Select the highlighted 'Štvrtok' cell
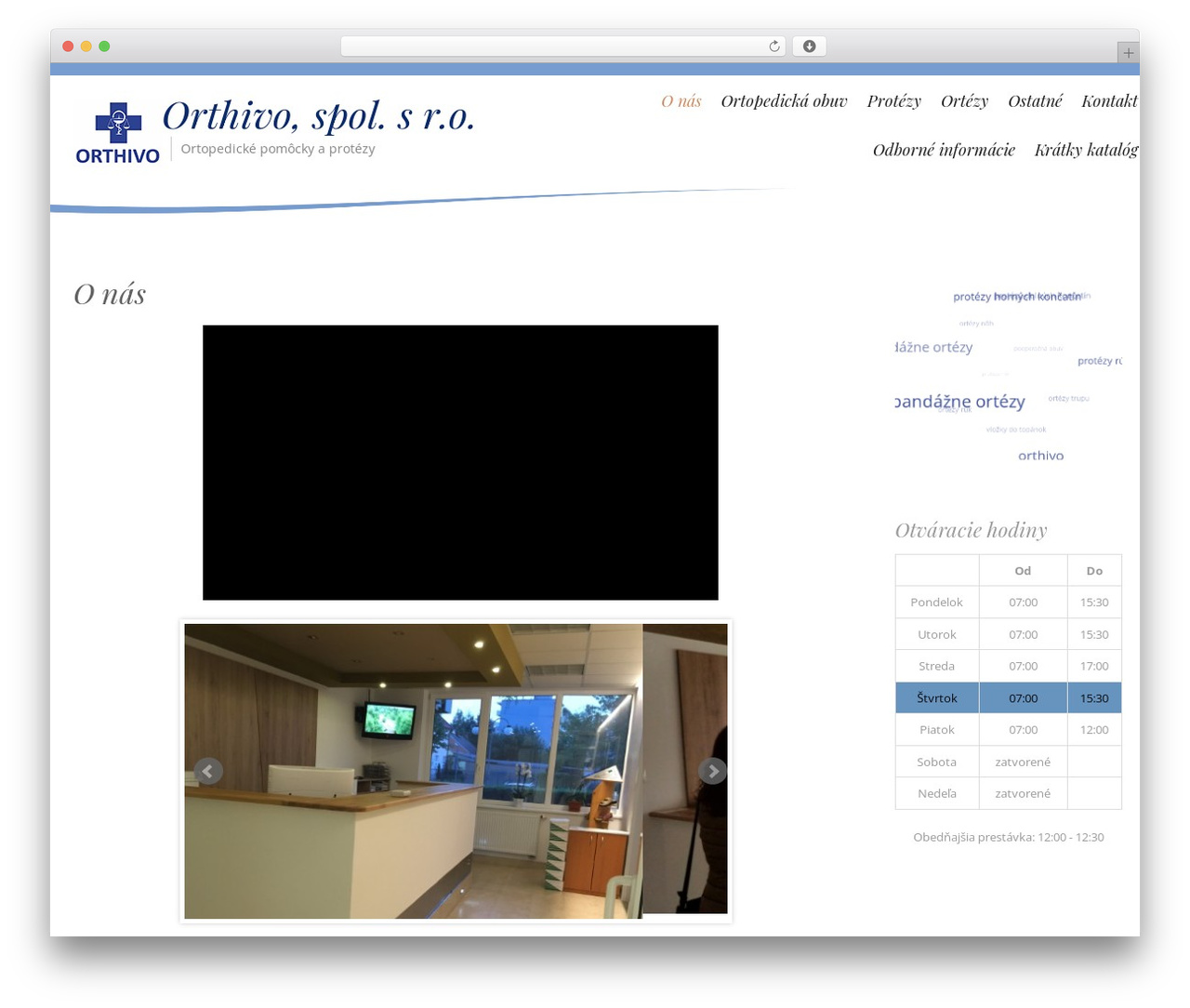The height and width of the screenshot is (1008, 1190). (x=936, y=697)
